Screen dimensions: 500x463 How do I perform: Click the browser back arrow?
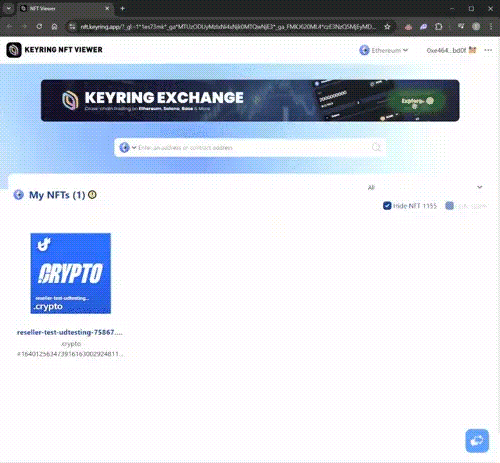click(x=9, y=26)
